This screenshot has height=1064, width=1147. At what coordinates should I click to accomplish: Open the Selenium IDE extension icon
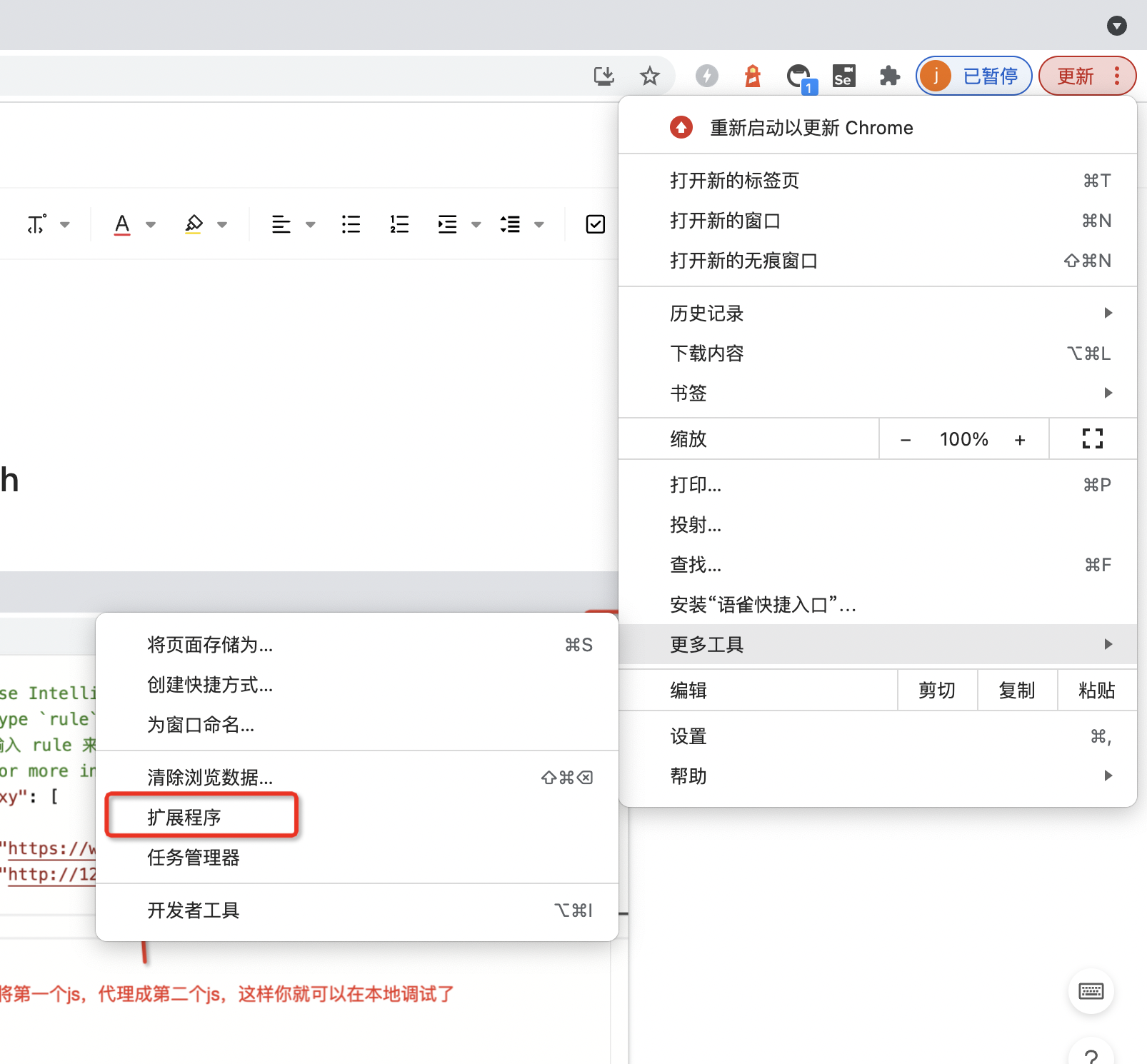(x=844, y=76)
